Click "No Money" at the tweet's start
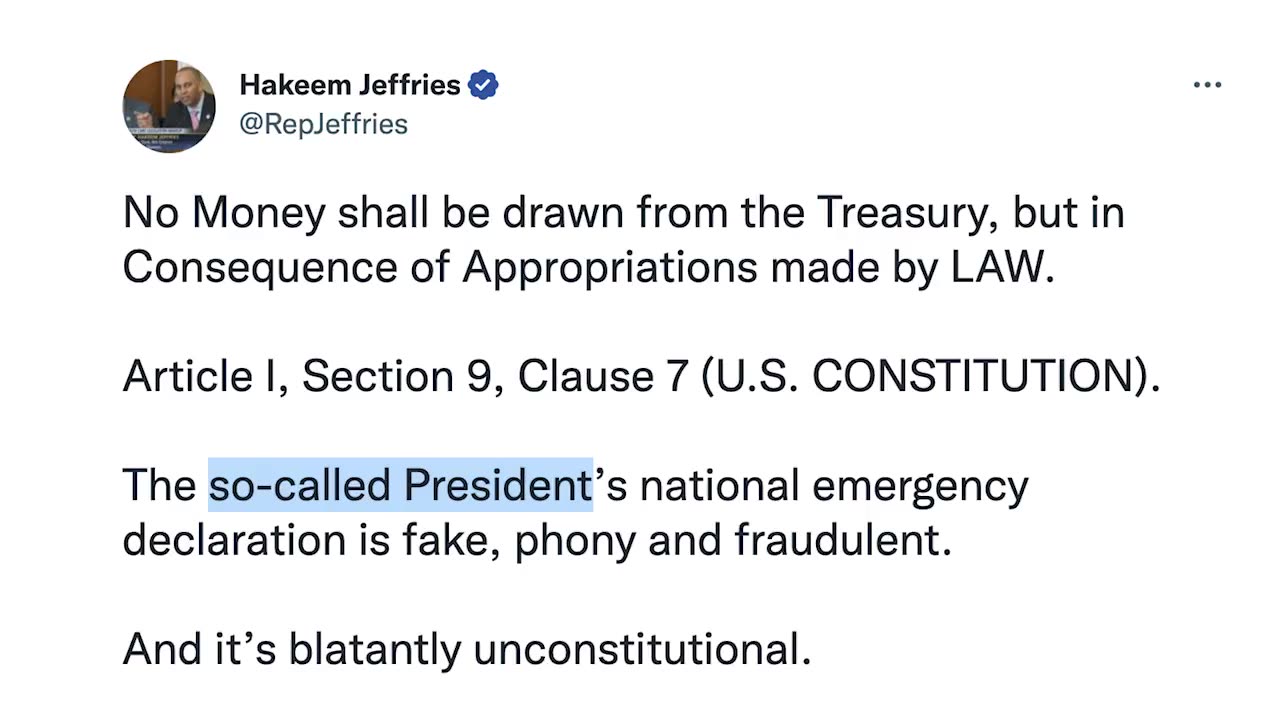The height and width of the screenshot is (720, 1280). point(223,213)
